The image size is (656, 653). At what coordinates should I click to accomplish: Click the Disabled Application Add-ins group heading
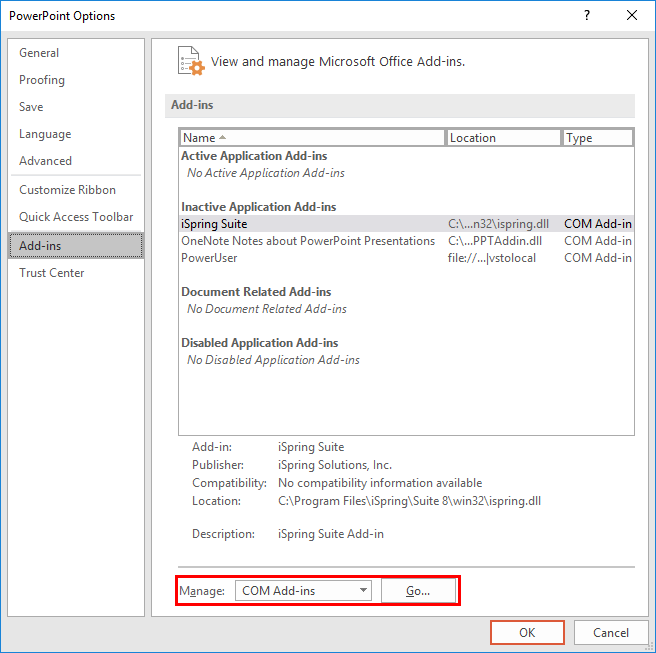tap(259, 343)
